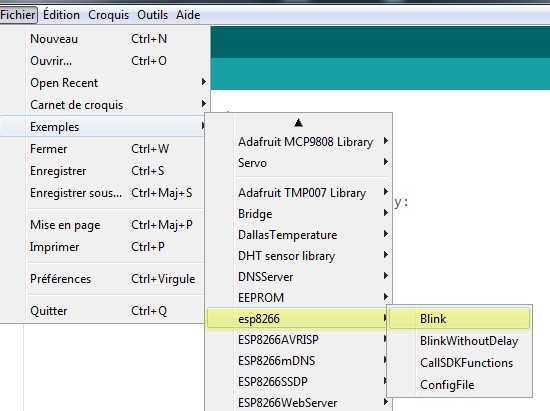The width and height of the screenshot is (550, 411).
Task: Expand DNSServer examples submenu
Action: [299, 277]
